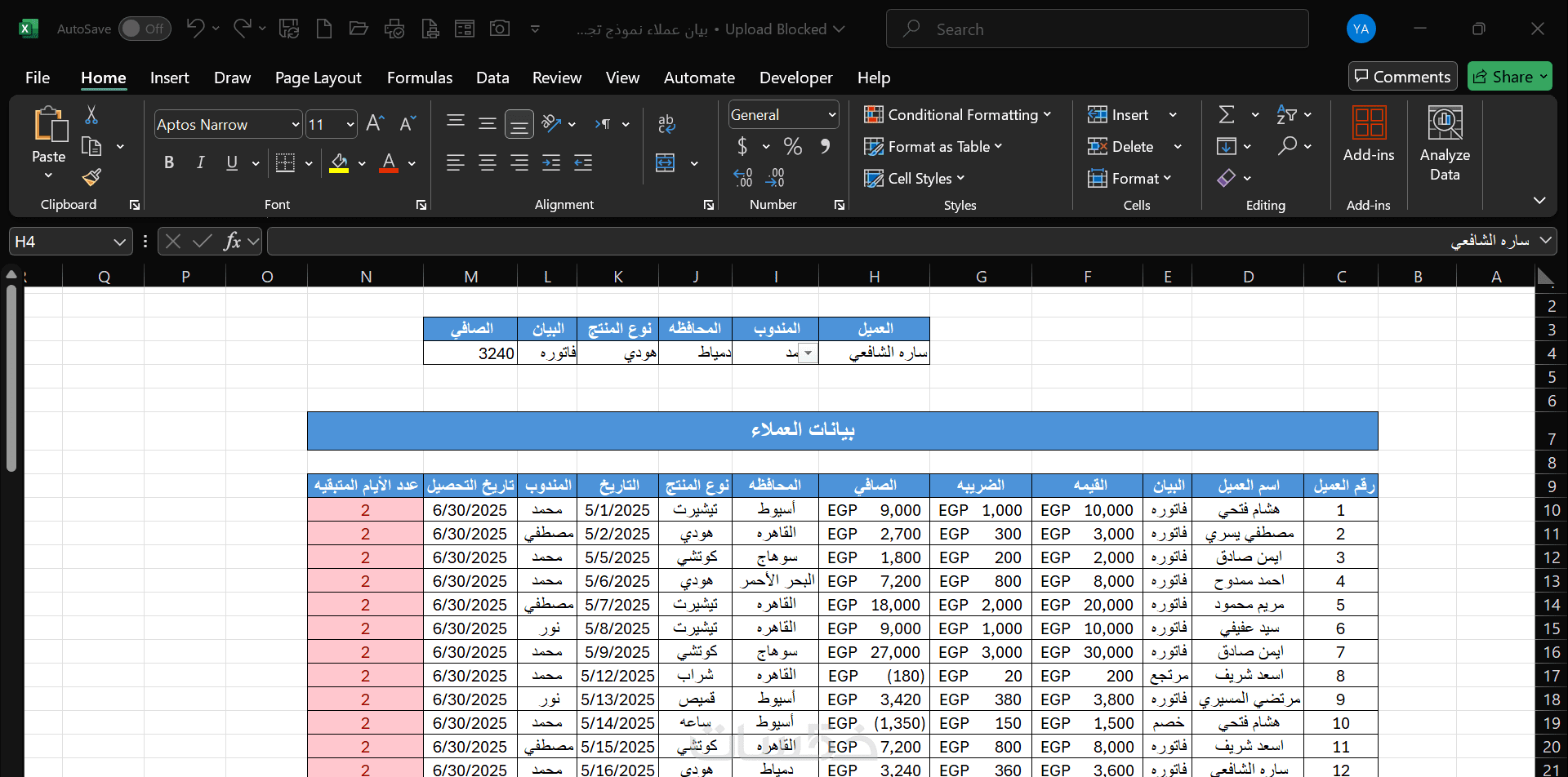Expand the Aptos Narrow font name list
1568x777 pixels.
click(x=295, y=125)
